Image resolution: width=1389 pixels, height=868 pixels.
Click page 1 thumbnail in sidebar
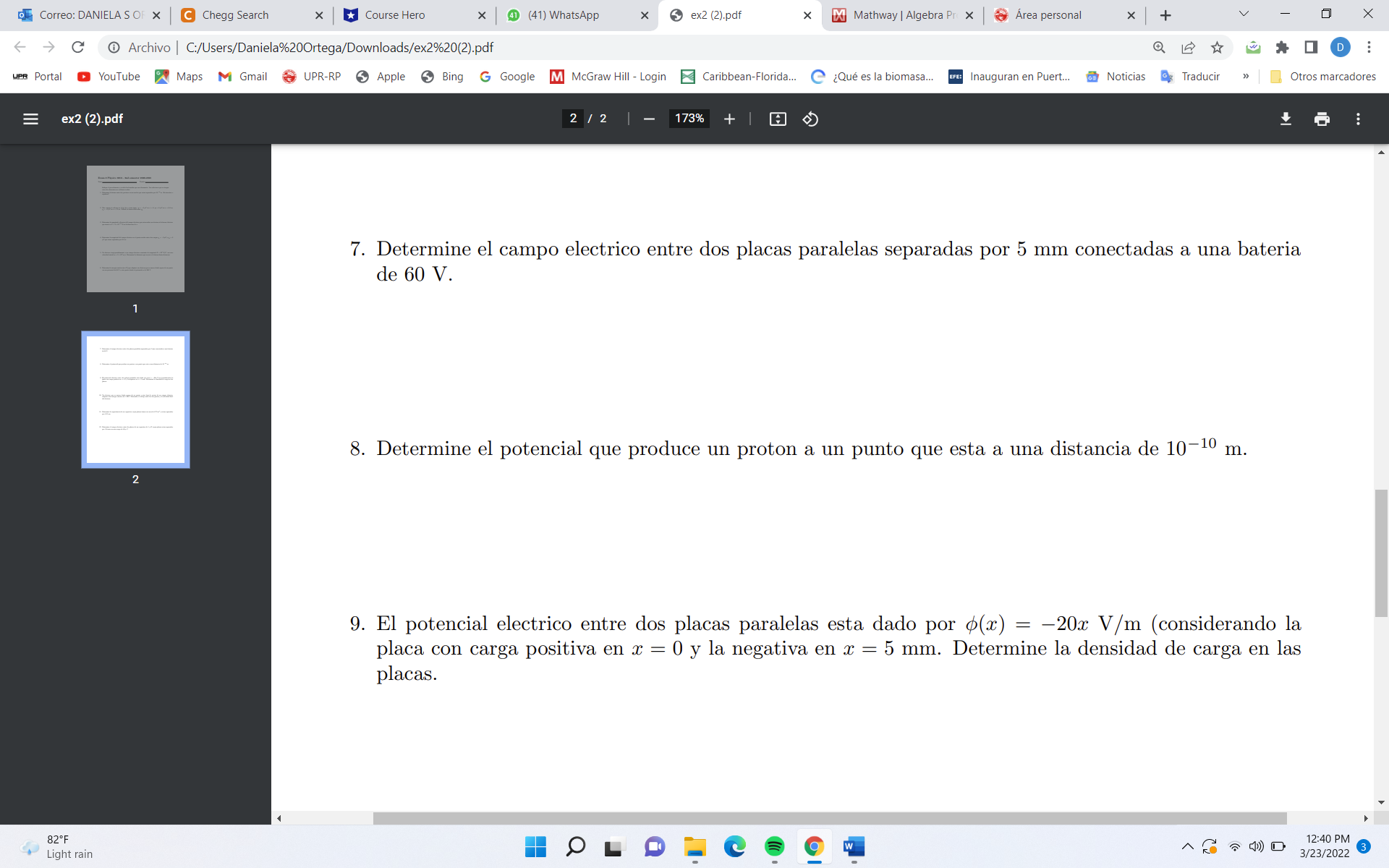(136, 228)
